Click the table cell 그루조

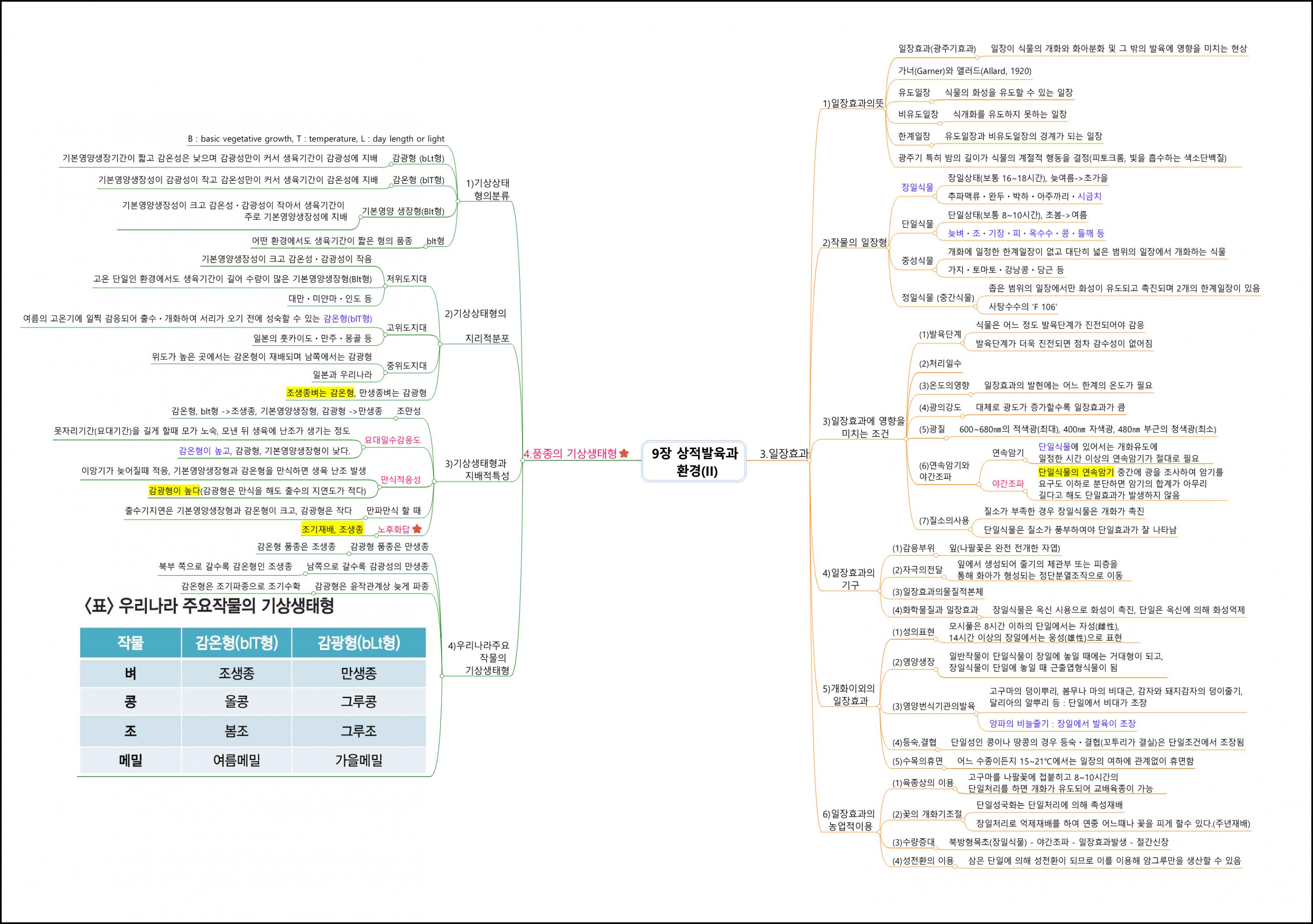[358, 731]
